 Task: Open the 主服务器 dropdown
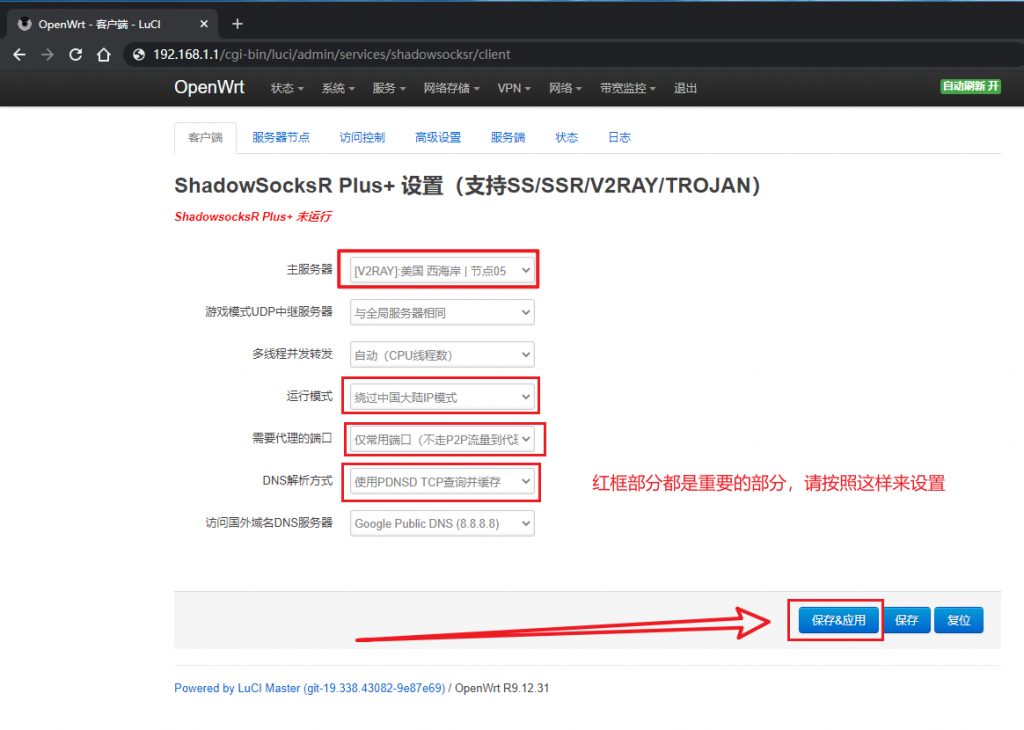442,270
